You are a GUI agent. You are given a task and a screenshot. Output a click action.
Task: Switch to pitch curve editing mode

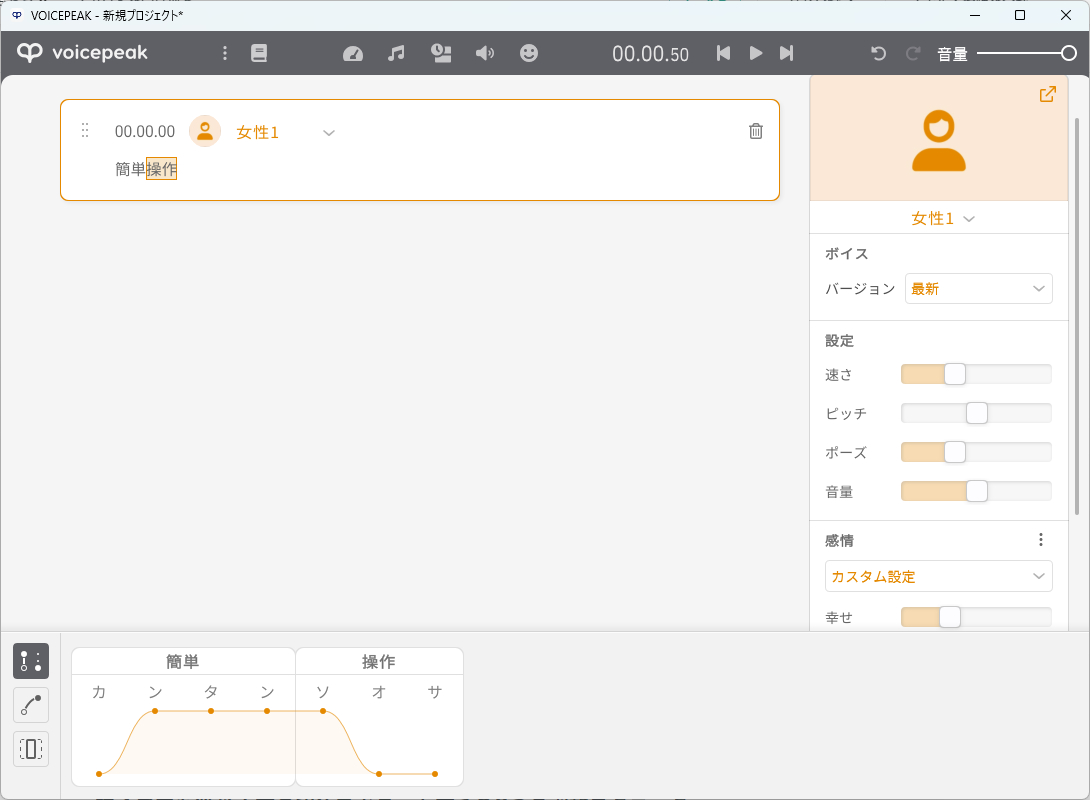click(x=31, y=705)
